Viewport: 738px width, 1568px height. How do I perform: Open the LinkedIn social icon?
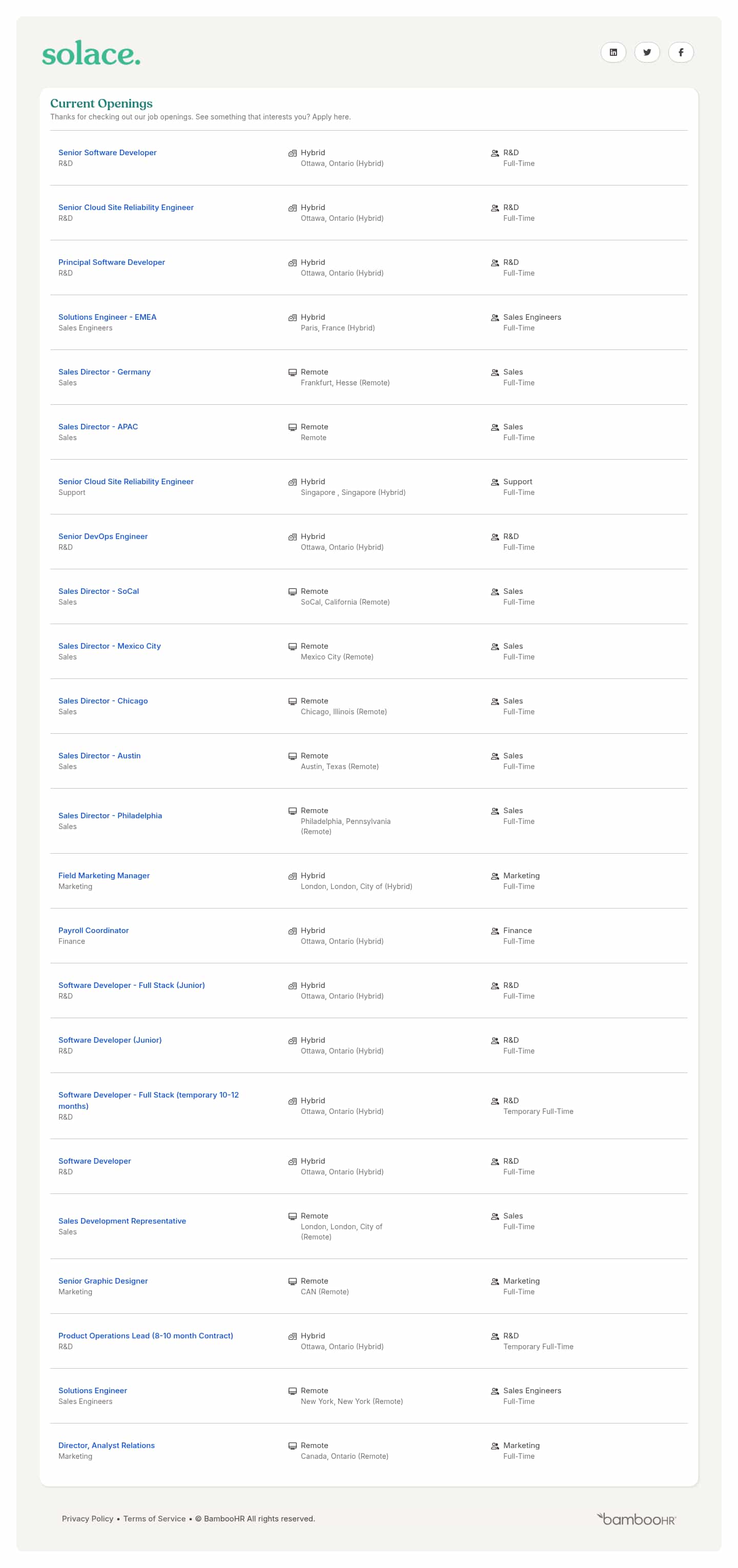pos(613,52)
